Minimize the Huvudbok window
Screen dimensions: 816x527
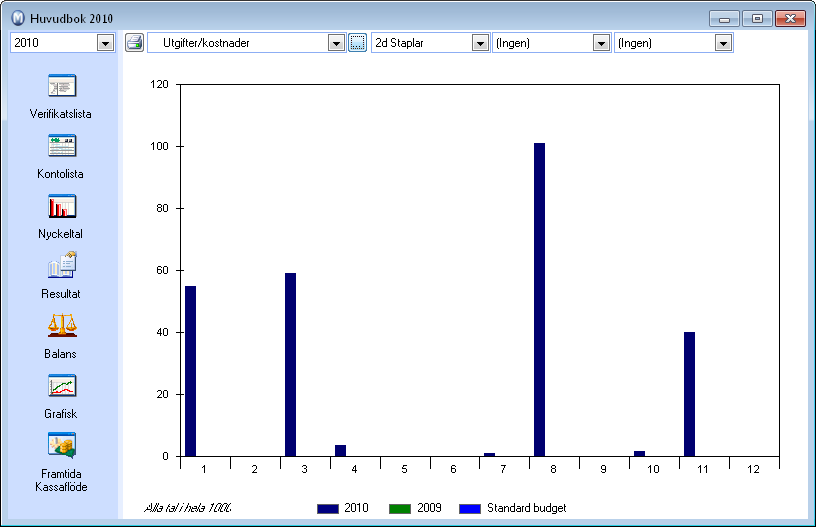click(x=724, y=19)
